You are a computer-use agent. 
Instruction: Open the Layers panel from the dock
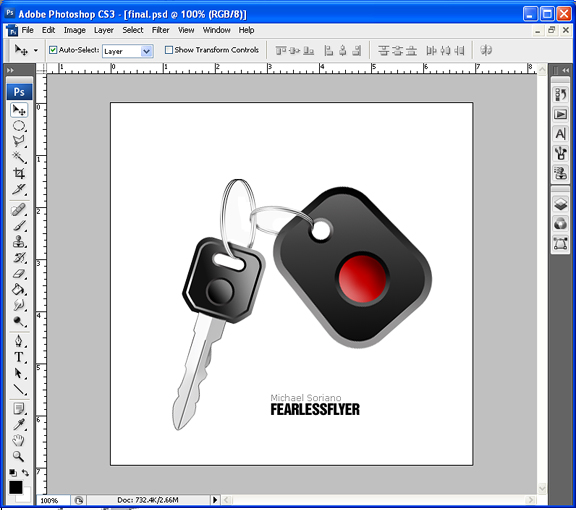[x=560, y=204]
